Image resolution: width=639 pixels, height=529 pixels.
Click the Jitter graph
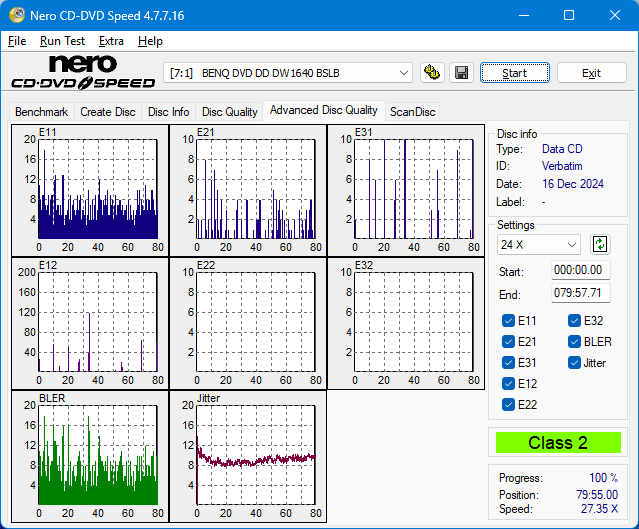tap(248, 456)
